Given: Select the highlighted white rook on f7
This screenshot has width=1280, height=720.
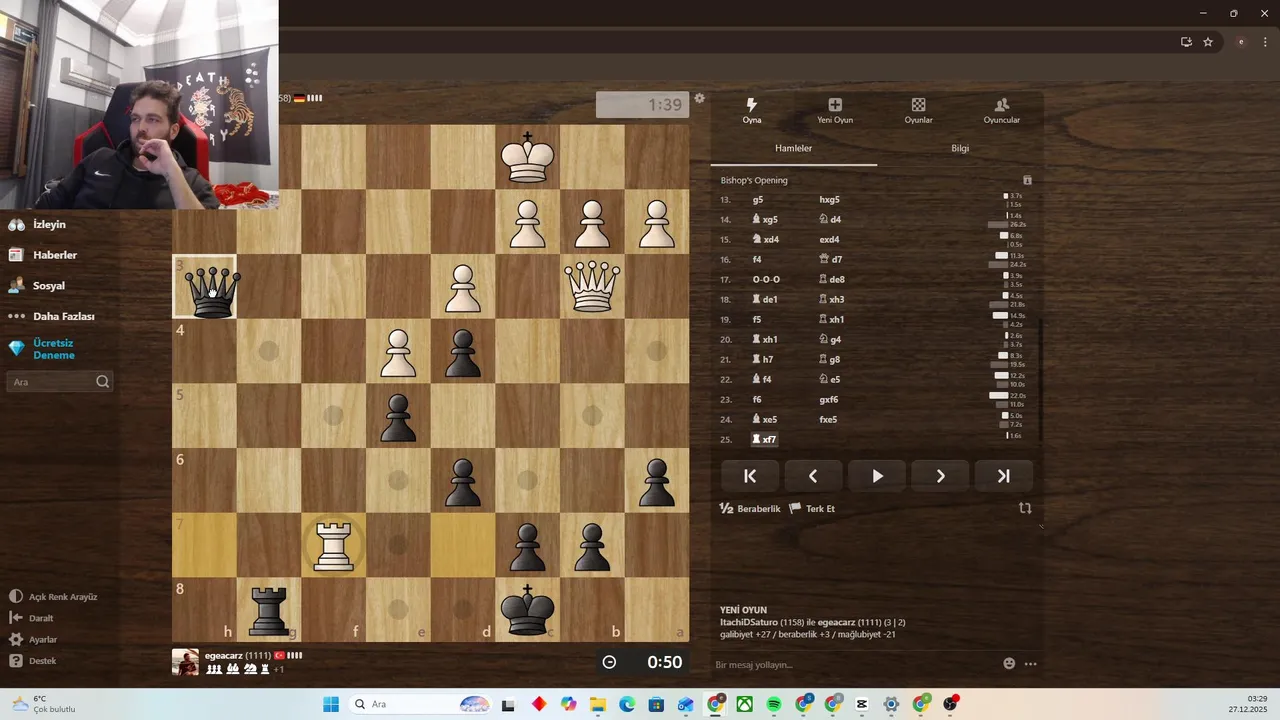Looking at the screenshot, I should coord(334,546).
